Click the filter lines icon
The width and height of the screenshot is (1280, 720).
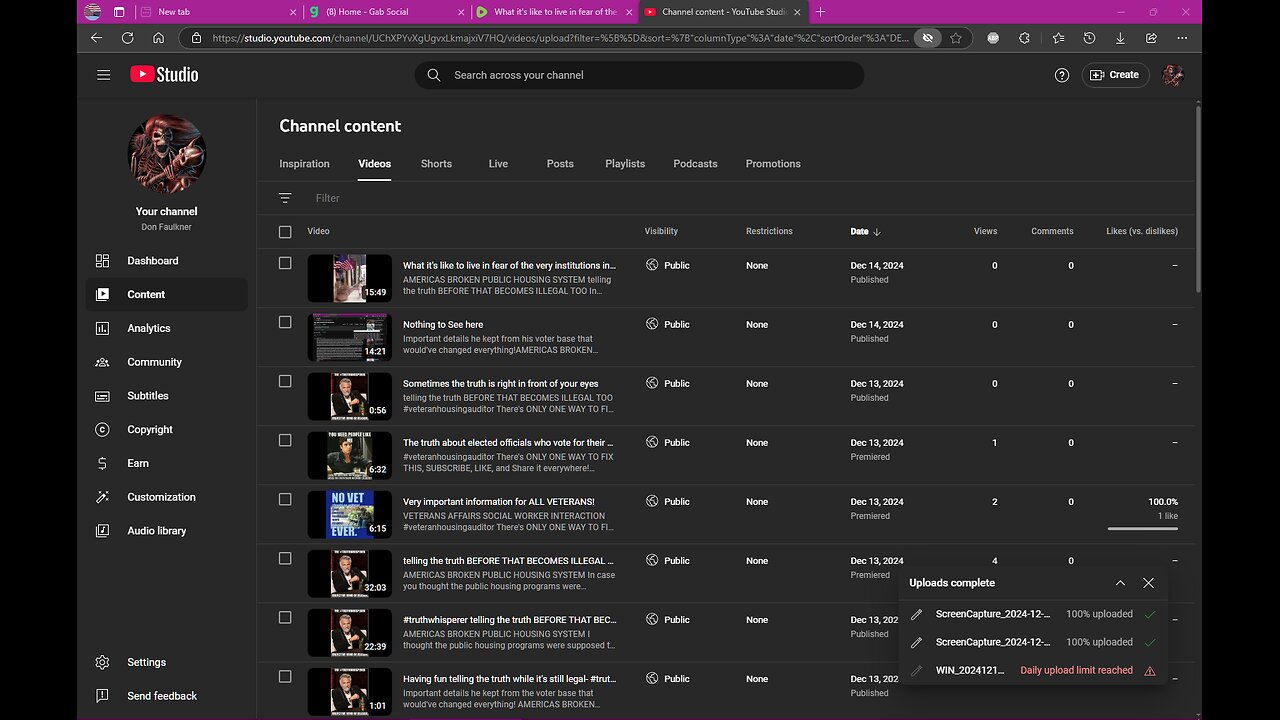point(285,198)
